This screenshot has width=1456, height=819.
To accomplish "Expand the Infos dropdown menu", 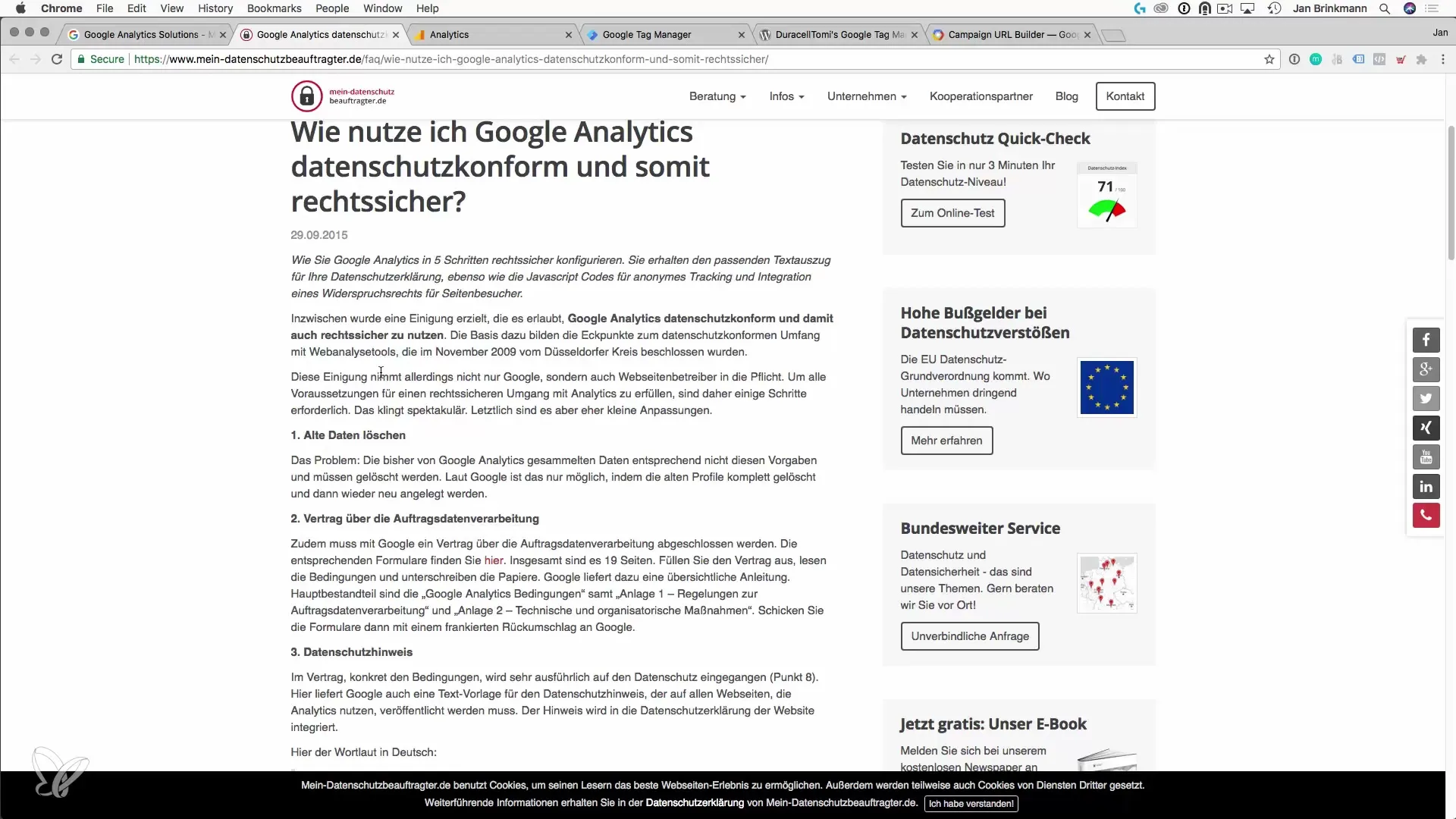I will [786, 96].
